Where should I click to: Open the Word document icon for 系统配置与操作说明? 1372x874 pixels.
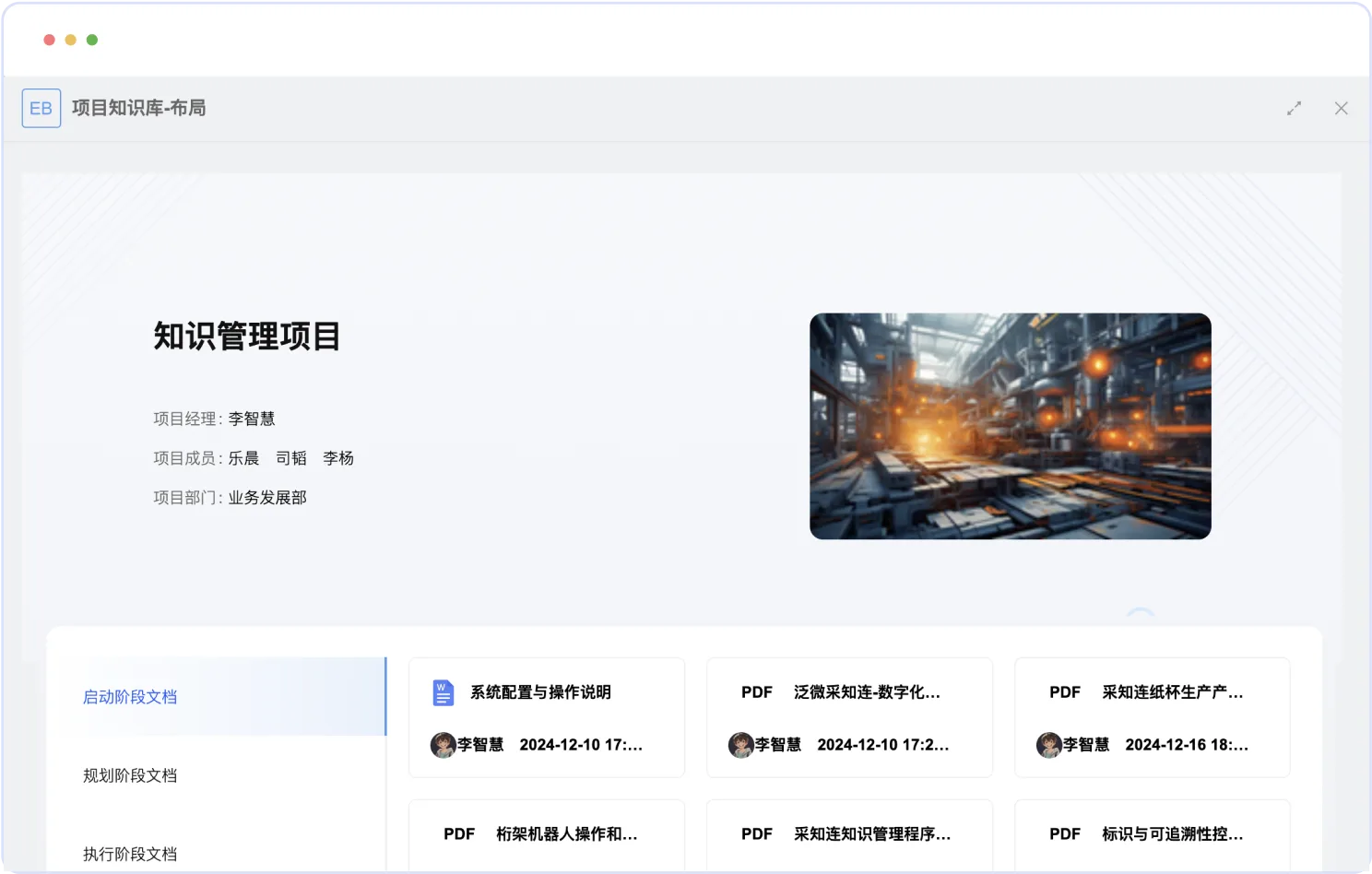click(x=444, y=692)
